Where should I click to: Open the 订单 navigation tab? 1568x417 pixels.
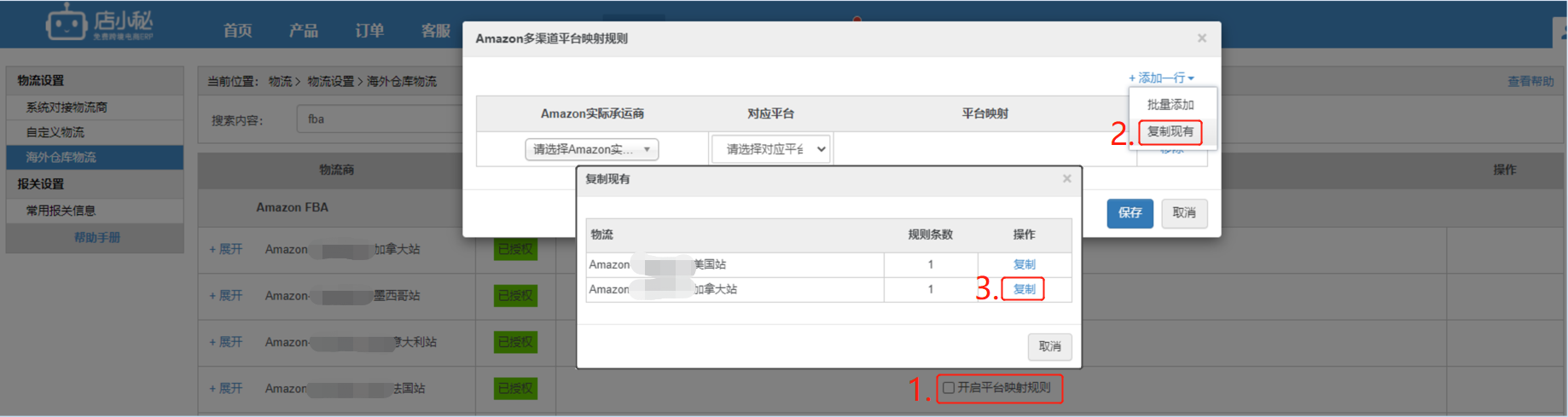coord(369,31)
